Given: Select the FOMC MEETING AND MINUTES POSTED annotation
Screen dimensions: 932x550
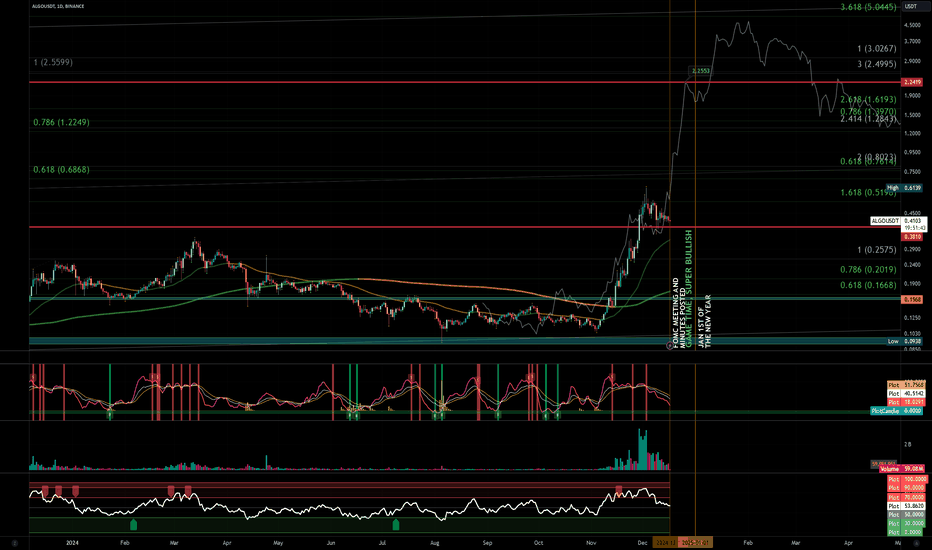Looking at the screenshot, I should tap(679, 313).
